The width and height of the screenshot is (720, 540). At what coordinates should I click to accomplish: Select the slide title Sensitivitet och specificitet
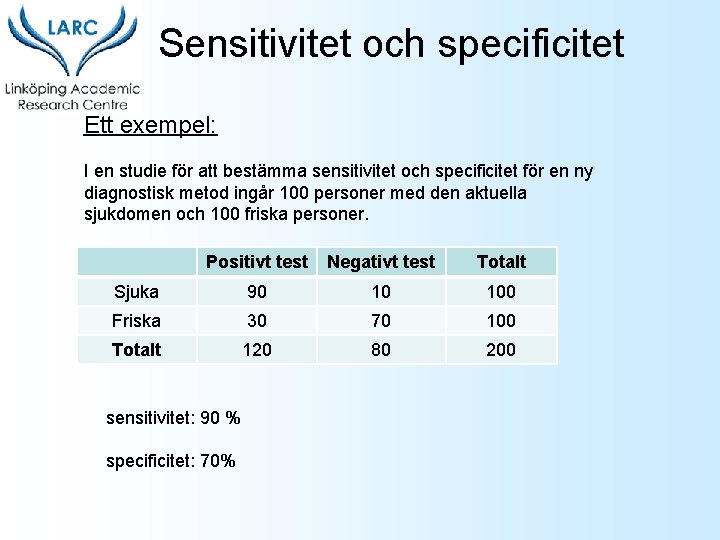click(391, 44)
